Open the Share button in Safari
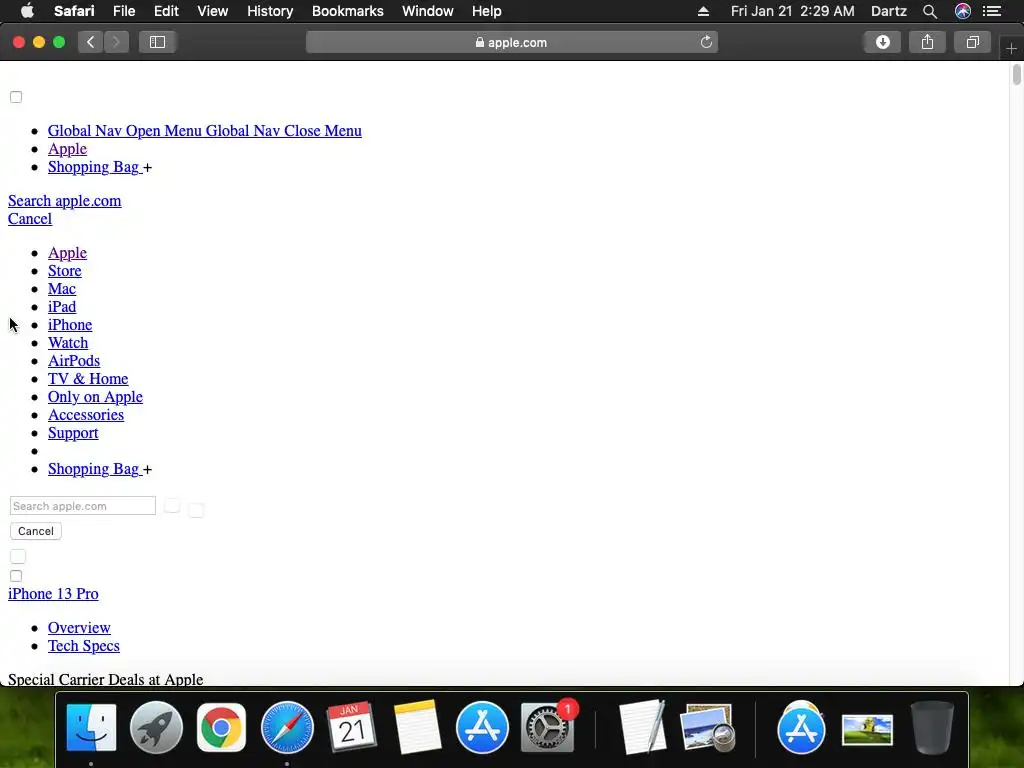1024x768 pixels. coord(927,42)
